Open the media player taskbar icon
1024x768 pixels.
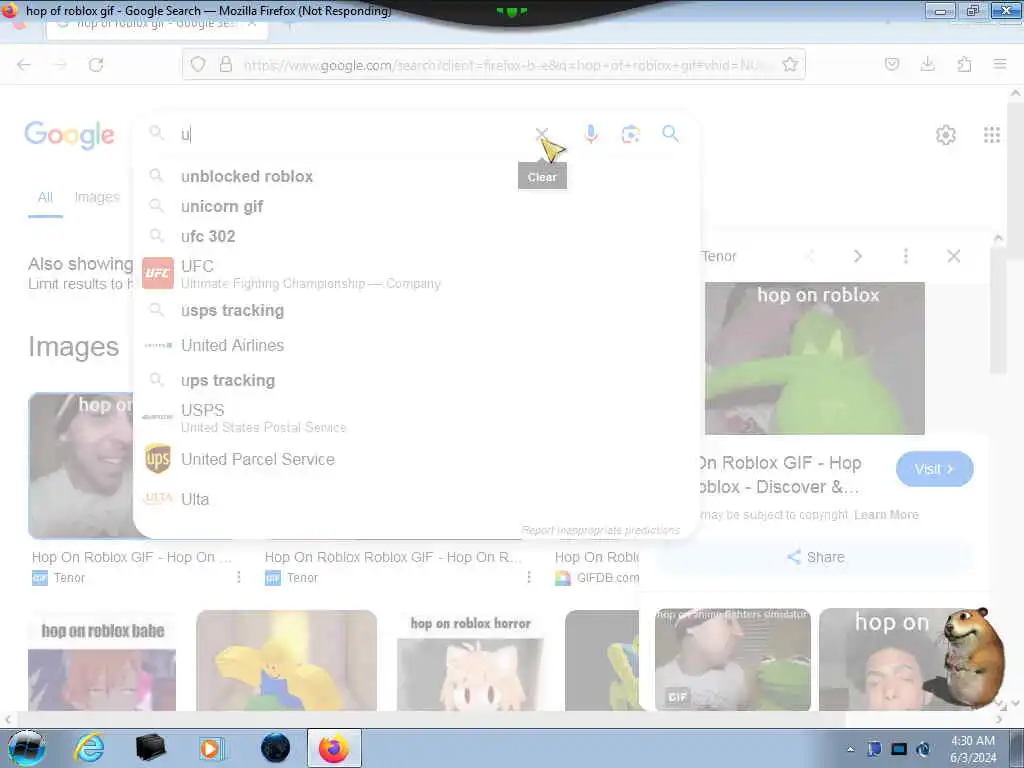point(210,748)
